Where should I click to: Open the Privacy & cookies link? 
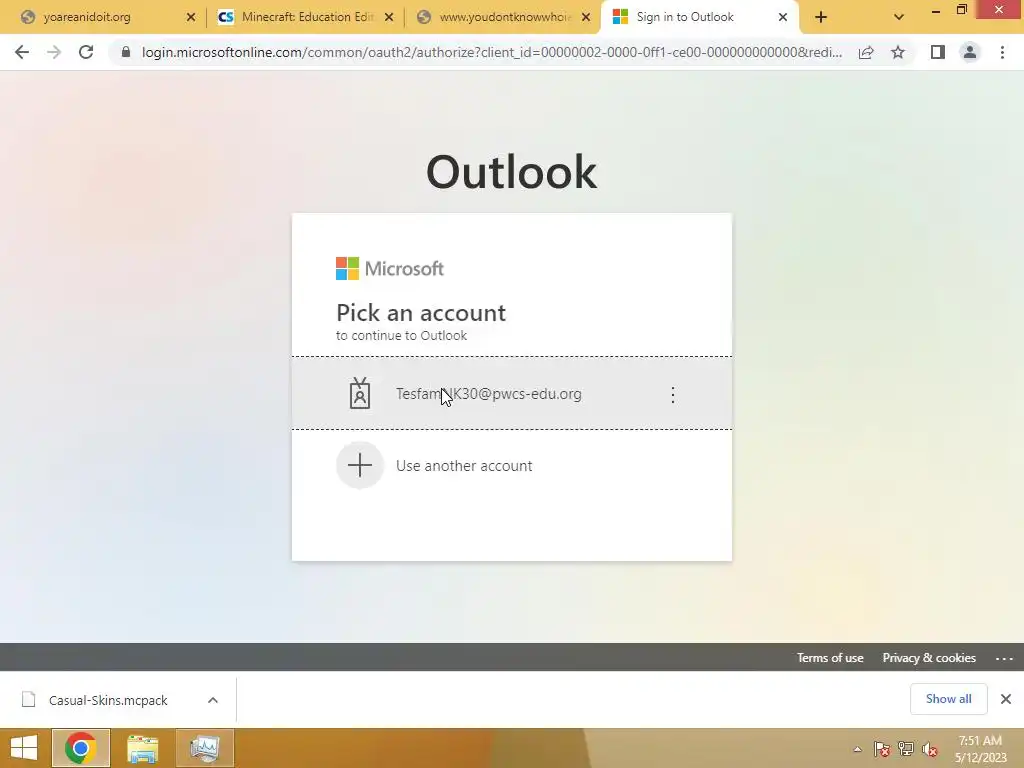(929, 658)
